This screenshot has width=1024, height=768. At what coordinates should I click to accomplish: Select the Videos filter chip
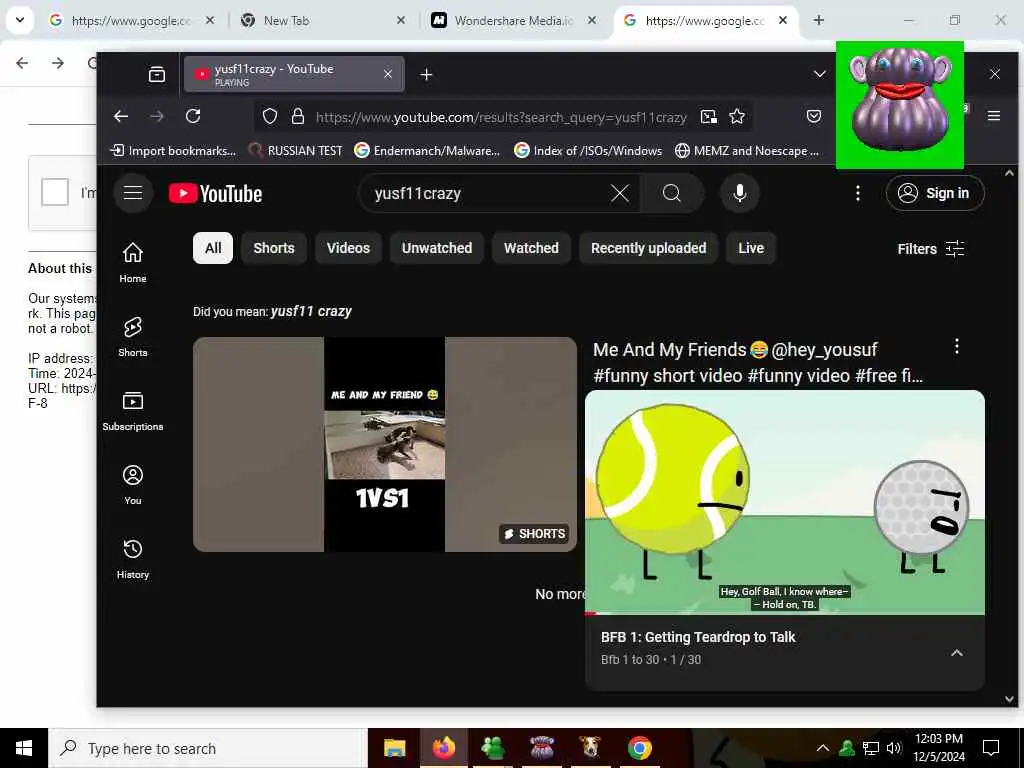(x=348, y=248)
